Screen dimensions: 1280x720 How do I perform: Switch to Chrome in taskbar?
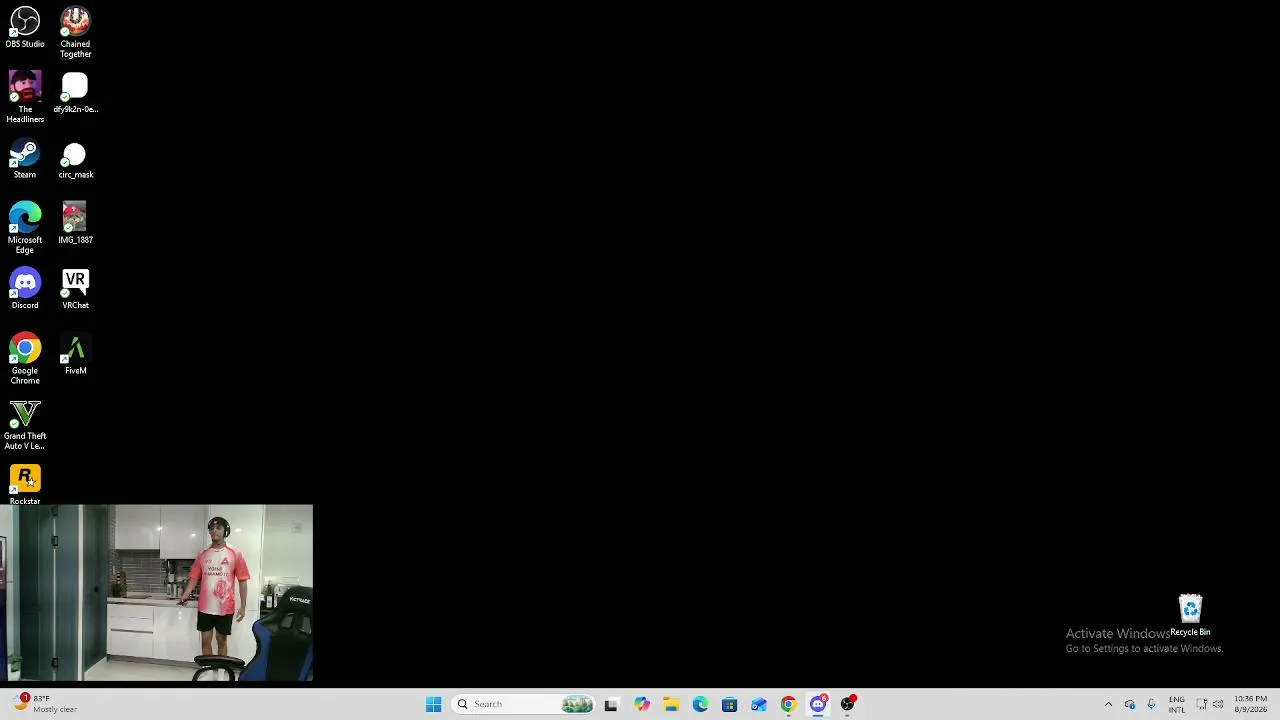click(x=788, y=704)
